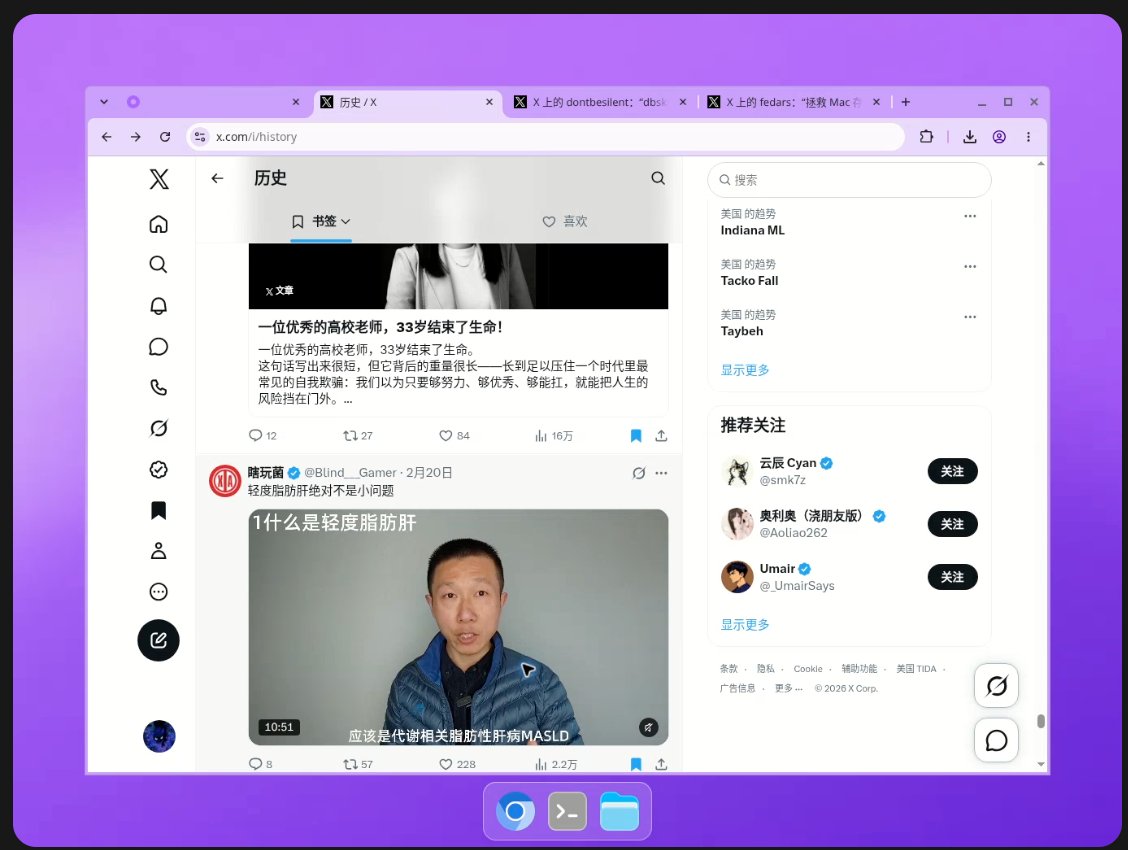Viewport: 1128px width, 850px height.
Task: Open options for Taybeh trend
Action: pos(970,316)
